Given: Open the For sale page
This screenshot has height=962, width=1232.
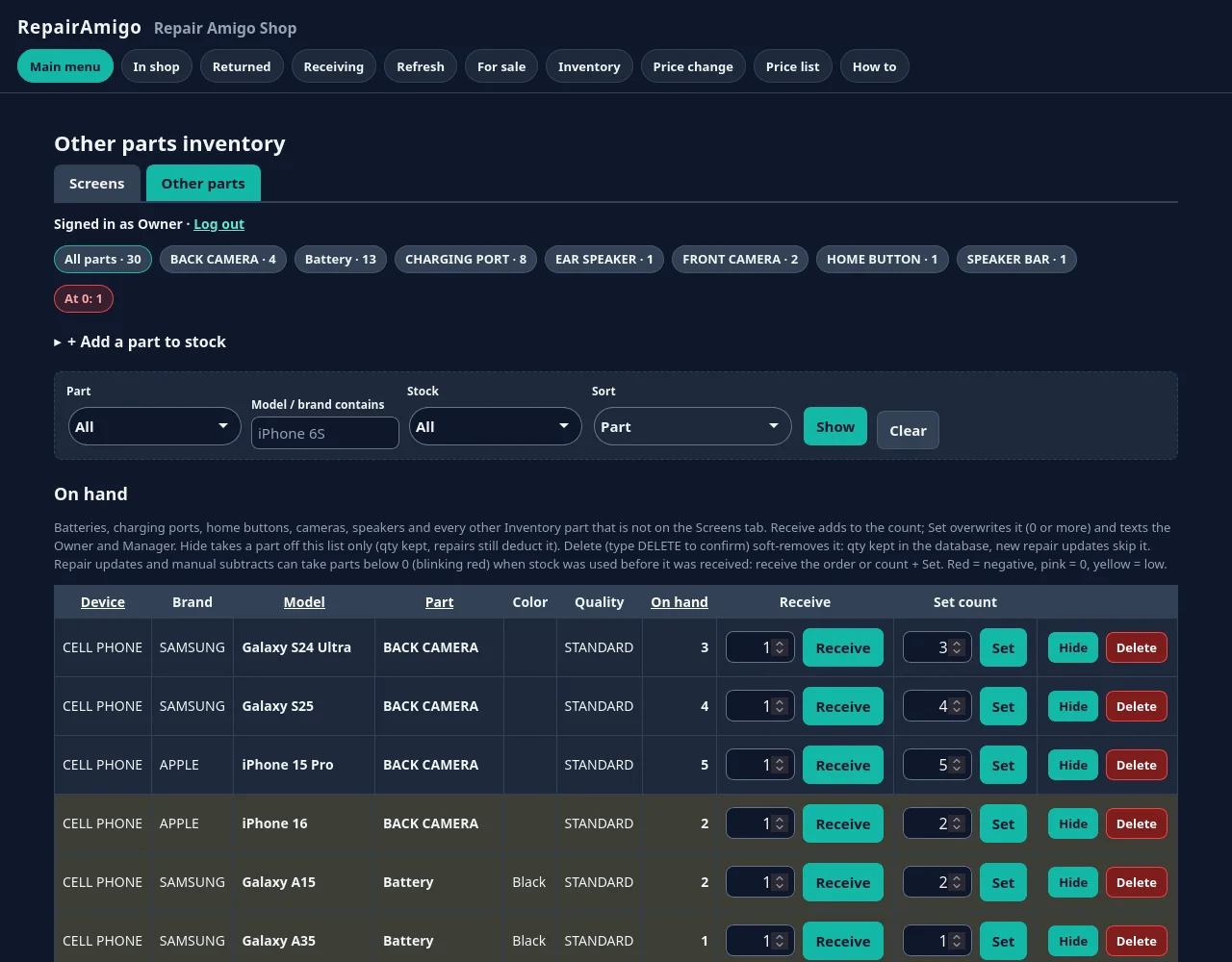Looking at the screenshot, I should (501, 66).
